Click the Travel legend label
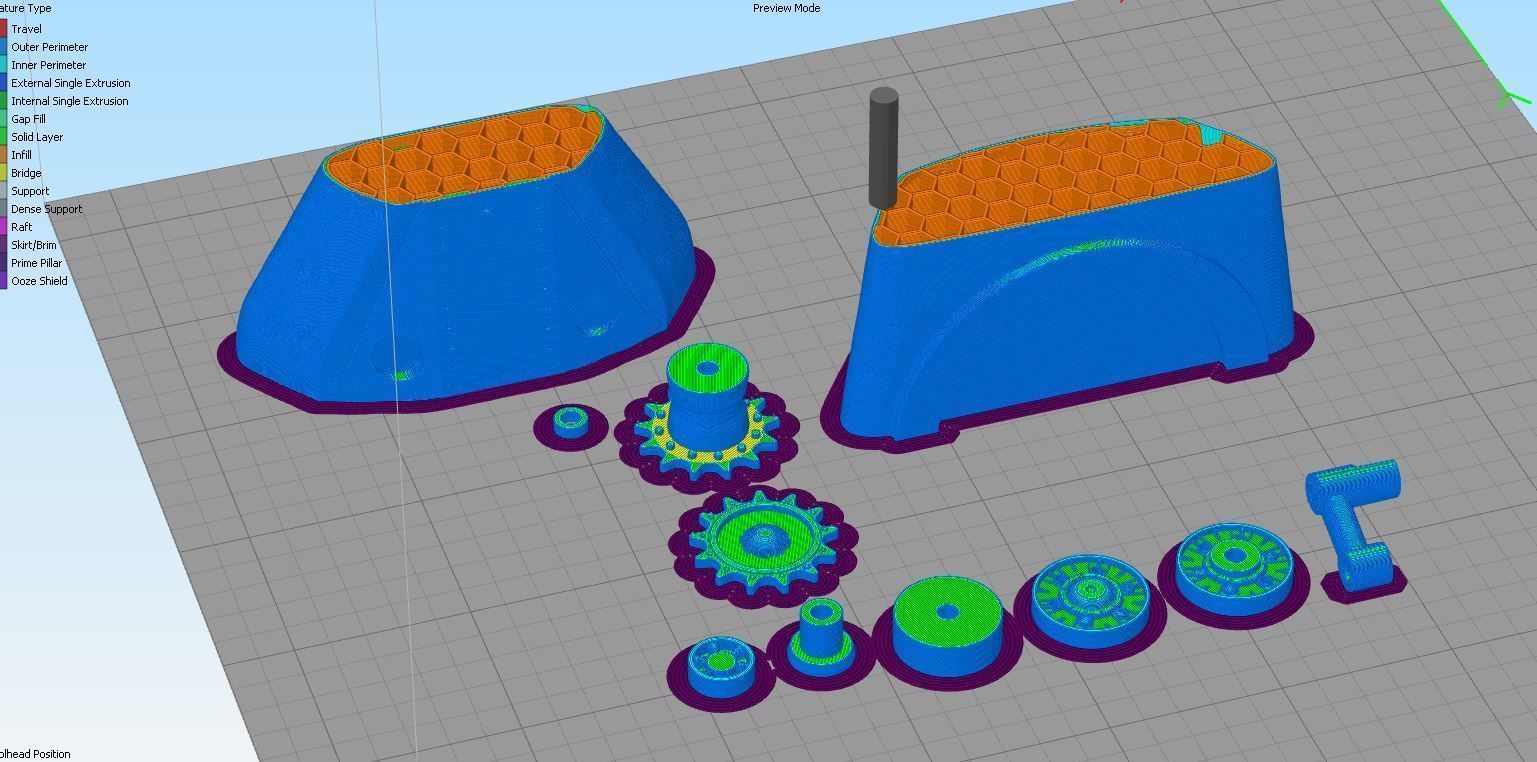The height and width of the screenshot is (762, 1537). (26, 29)
